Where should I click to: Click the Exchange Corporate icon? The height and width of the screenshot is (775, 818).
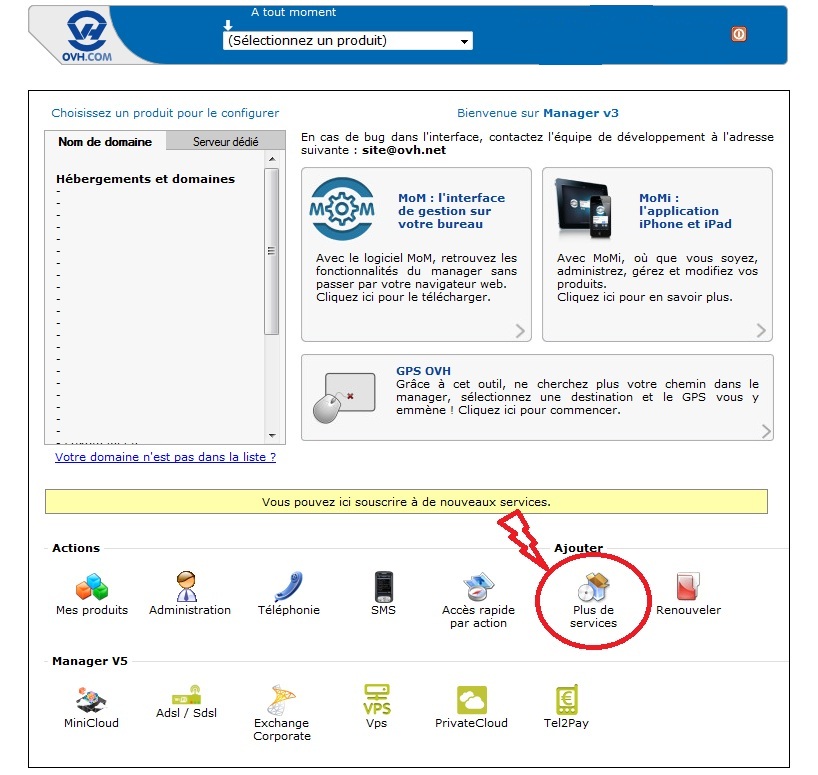coord(281,699)
